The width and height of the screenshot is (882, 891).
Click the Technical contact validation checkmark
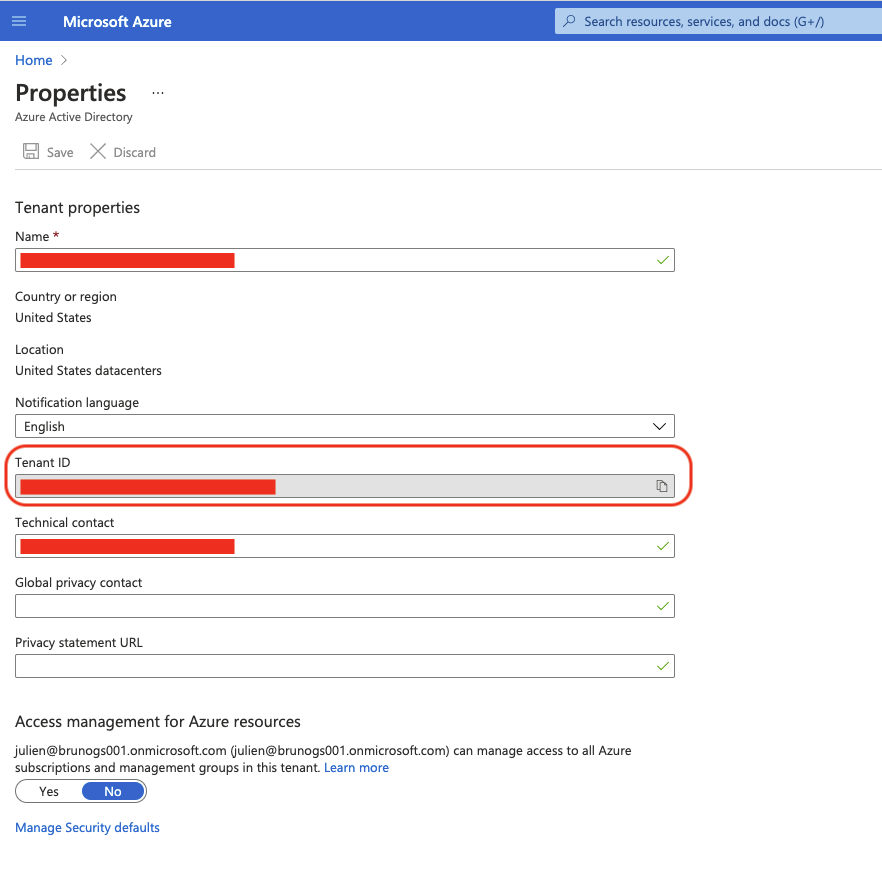click(x=663, y=546)
